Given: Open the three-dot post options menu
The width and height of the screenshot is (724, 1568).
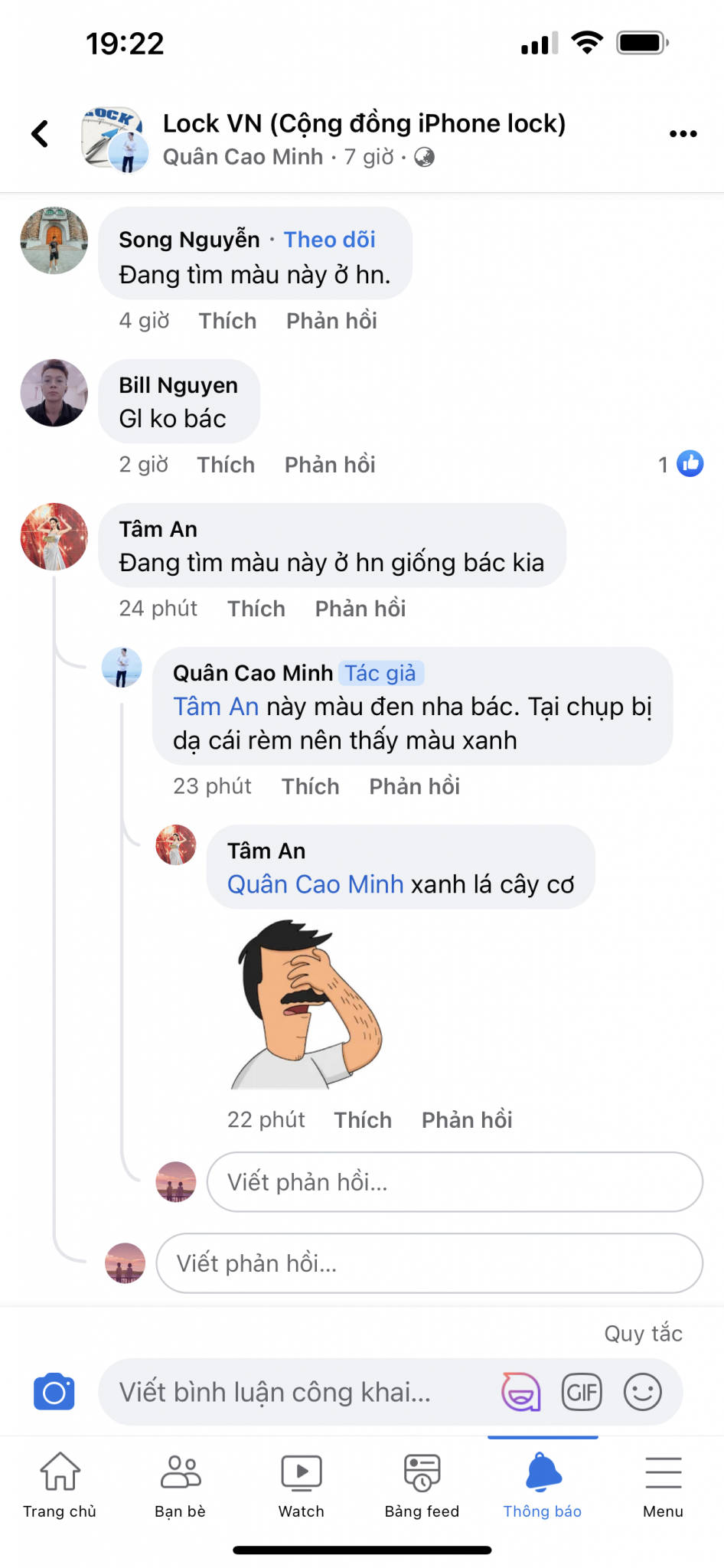Looking at the screenshot, I should [683, 134].
